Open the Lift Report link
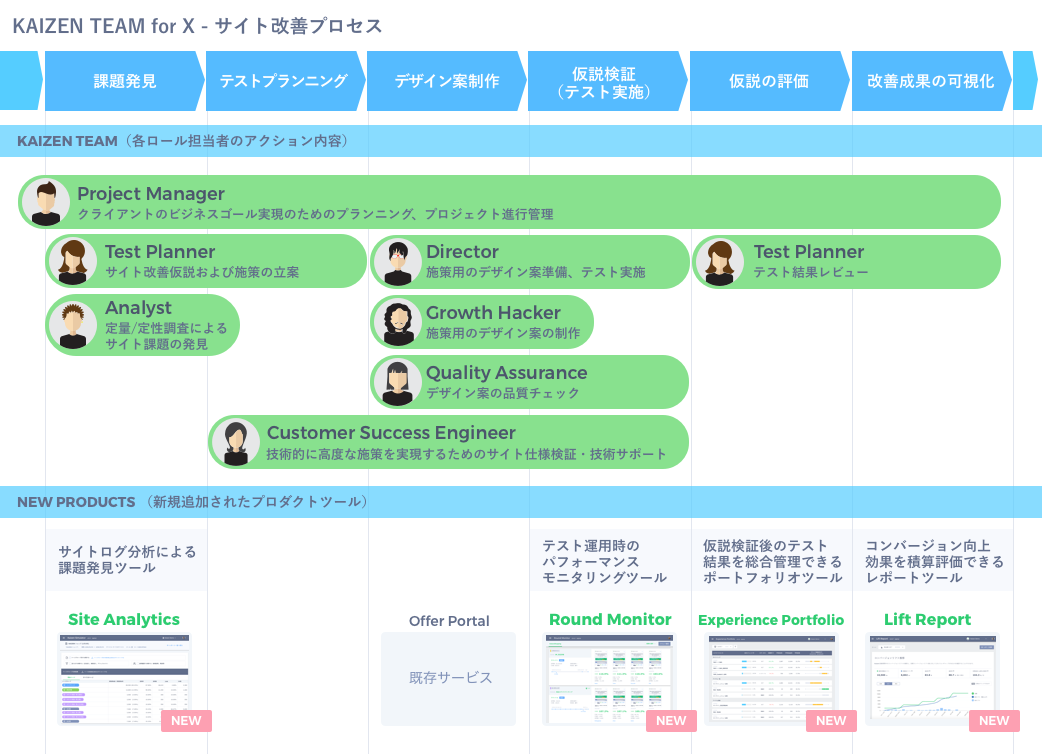 [928, 620]
